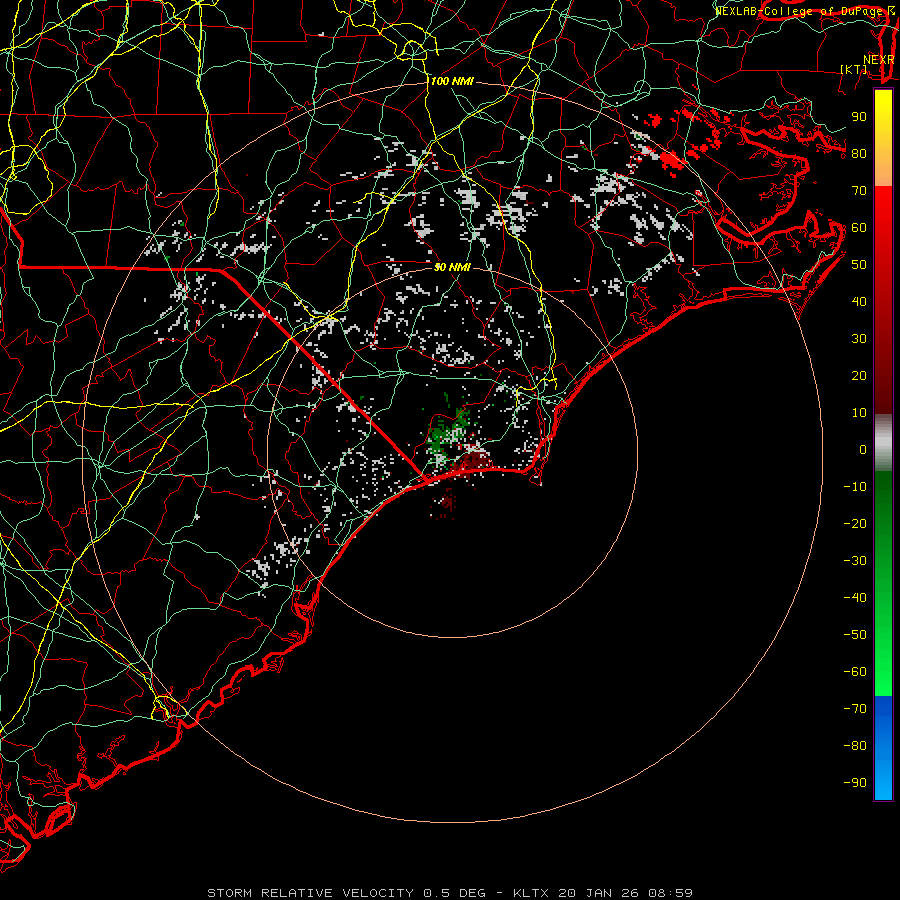Click the '20 JAN 26 08:59' timestamp
This screenshot has width=900, height=900.
(x=626, y=893)
